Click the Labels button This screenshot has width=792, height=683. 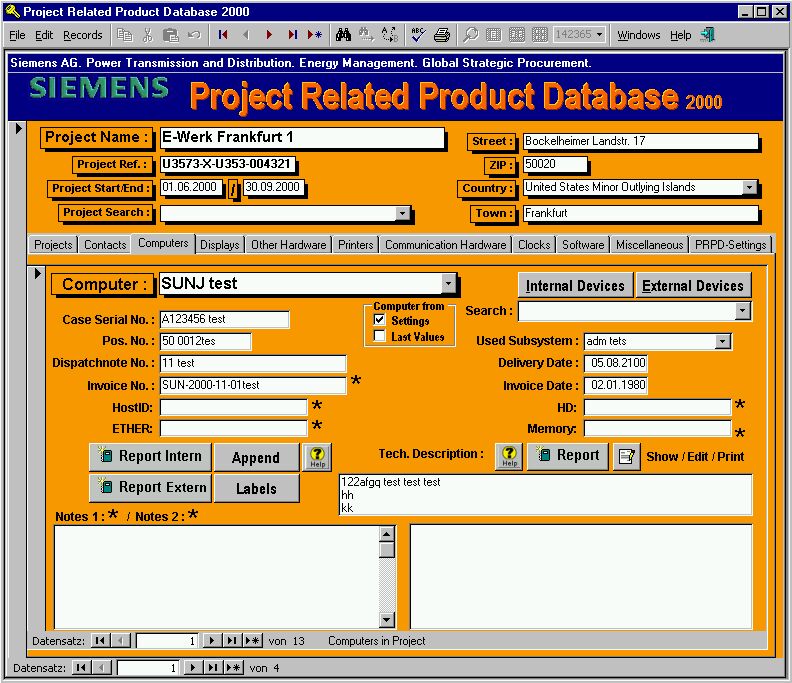pos(256,488)
